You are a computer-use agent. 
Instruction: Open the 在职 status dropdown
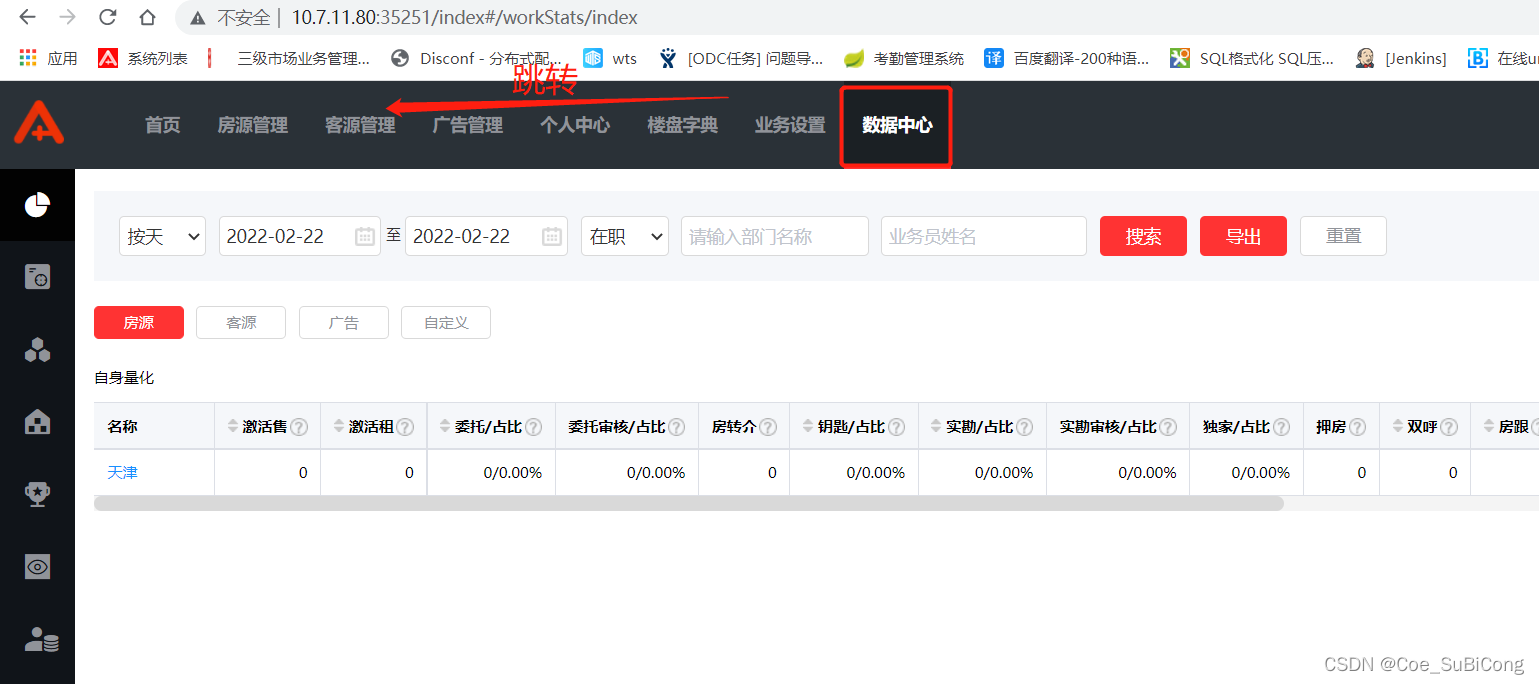[625, 236]
